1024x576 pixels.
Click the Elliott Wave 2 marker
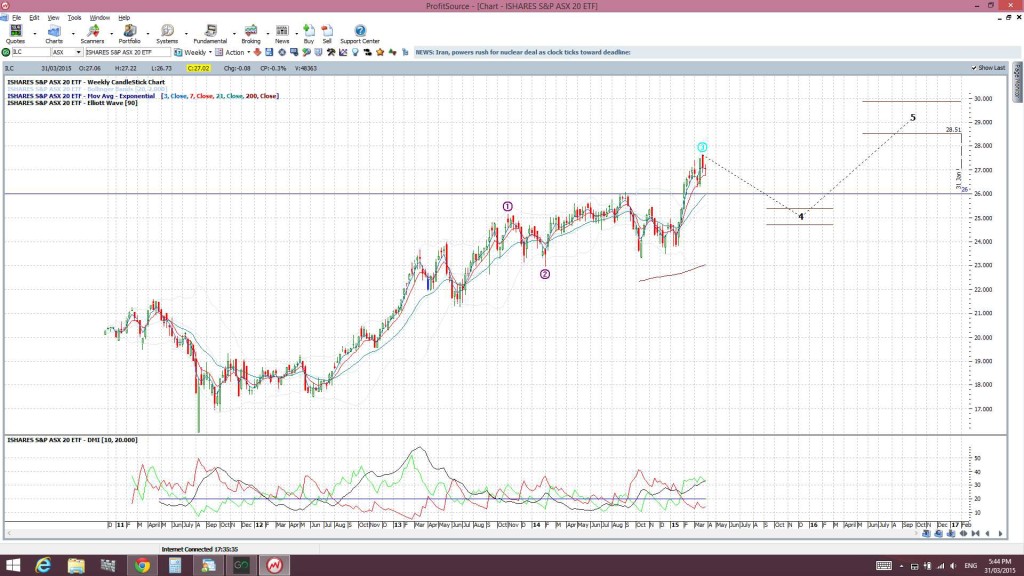pyautogui.click(x=545, y=274)
